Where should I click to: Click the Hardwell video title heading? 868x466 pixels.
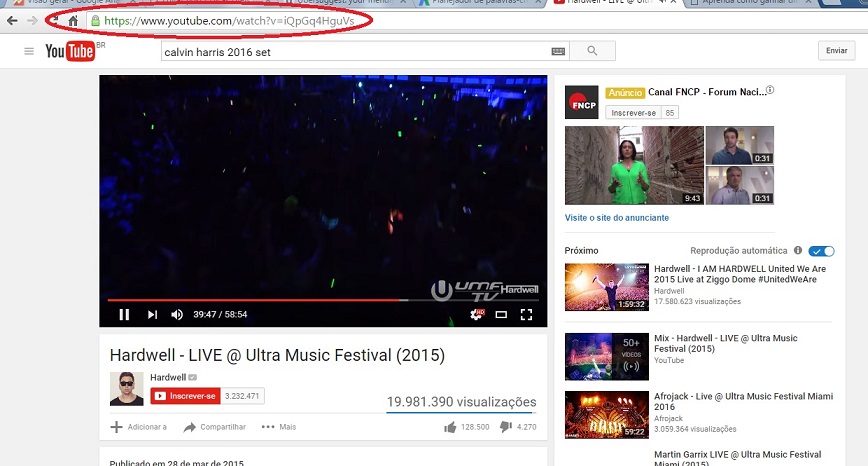pyautogui.click(x=277, y=355)
